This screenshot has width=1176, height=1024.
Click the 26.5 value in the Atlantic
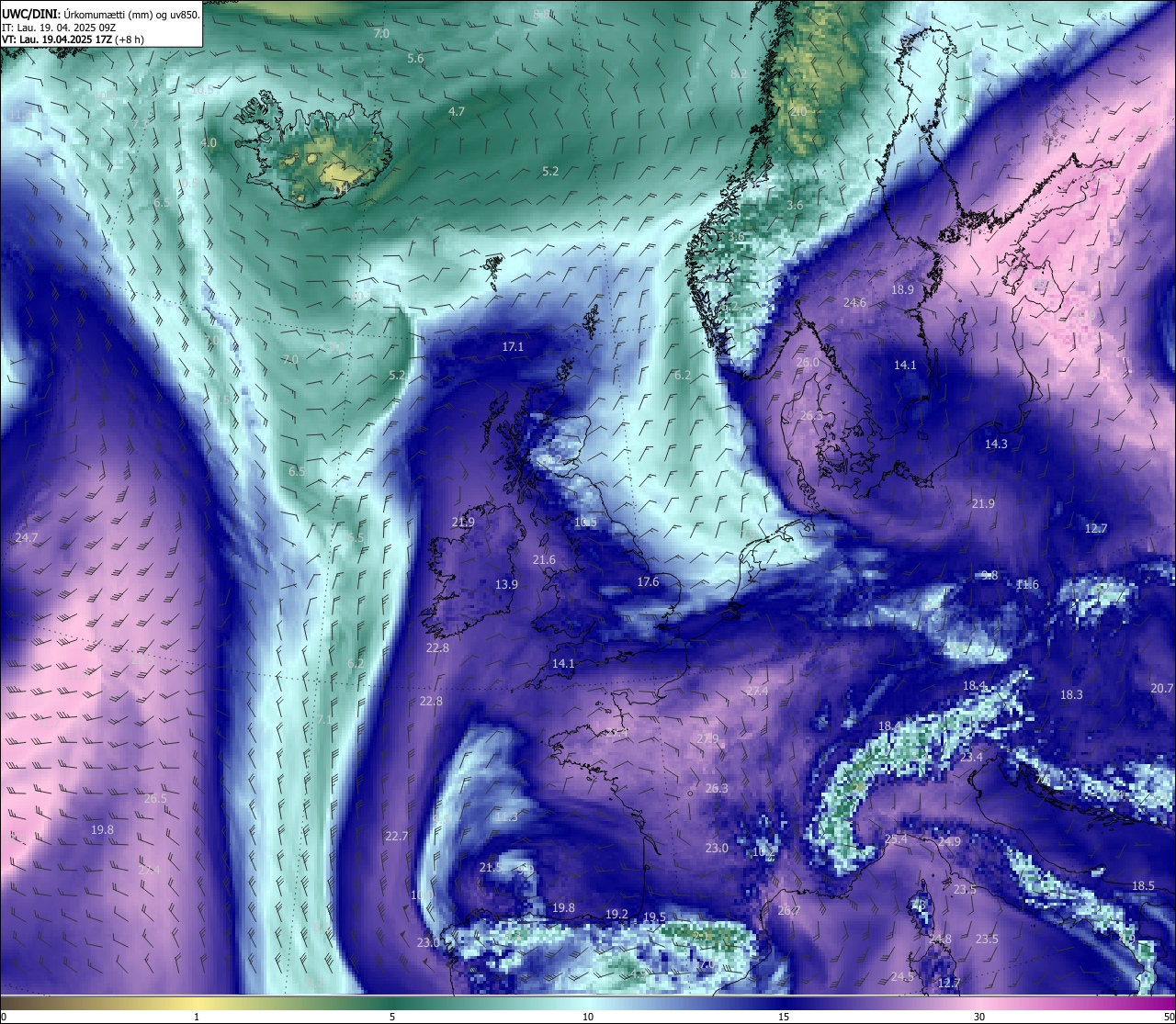[x=155, y=798]
